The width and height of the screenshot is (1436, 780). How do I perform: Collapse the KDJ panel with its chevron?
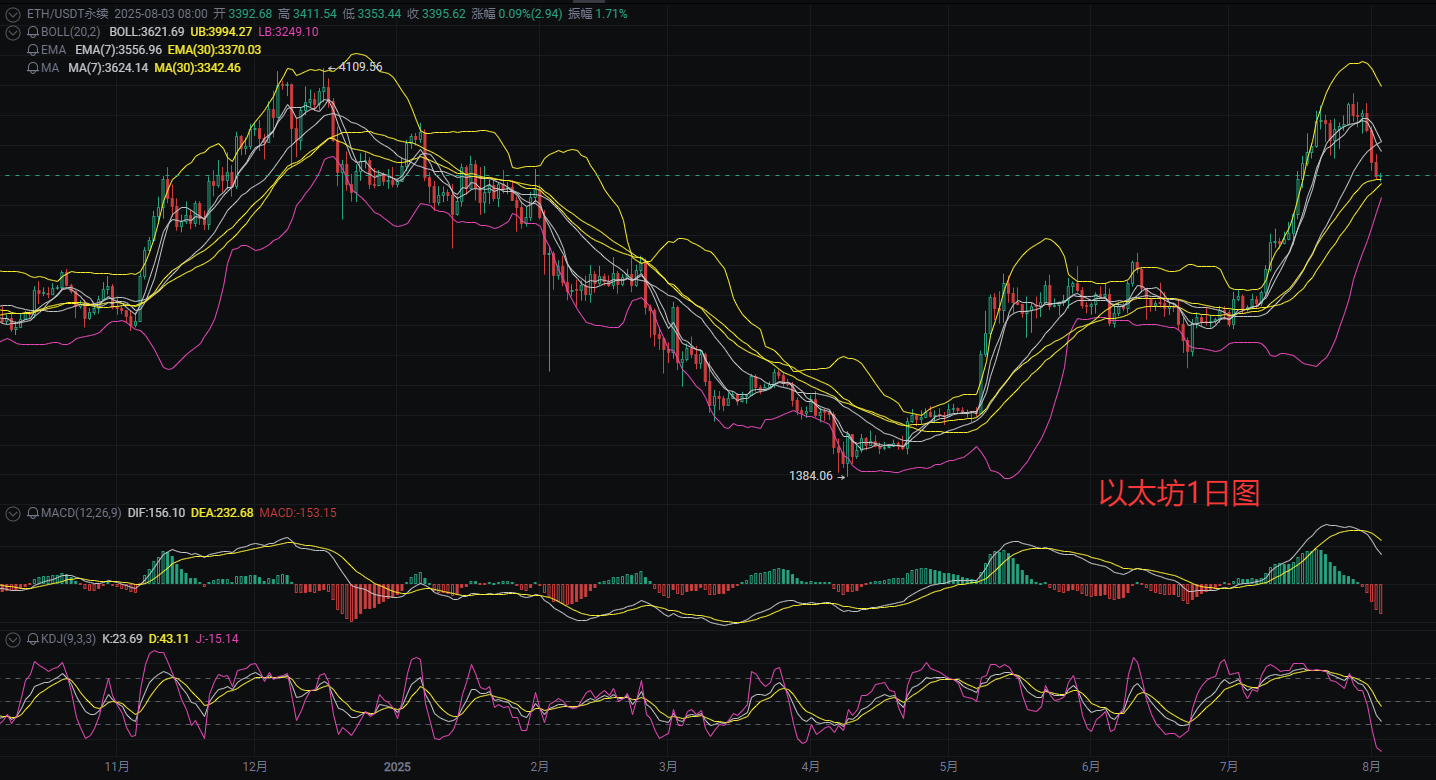(x=13, y=638)
